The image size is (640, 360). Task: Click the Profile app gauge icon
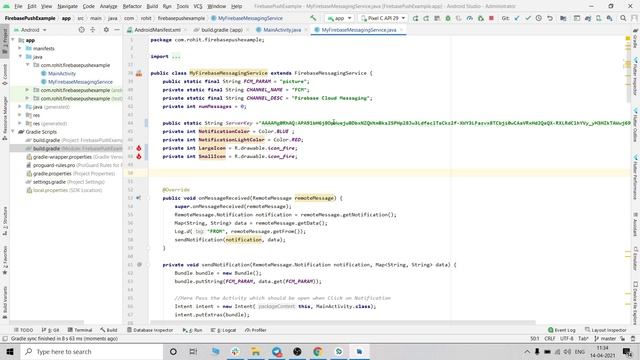(x=470, y=18)
